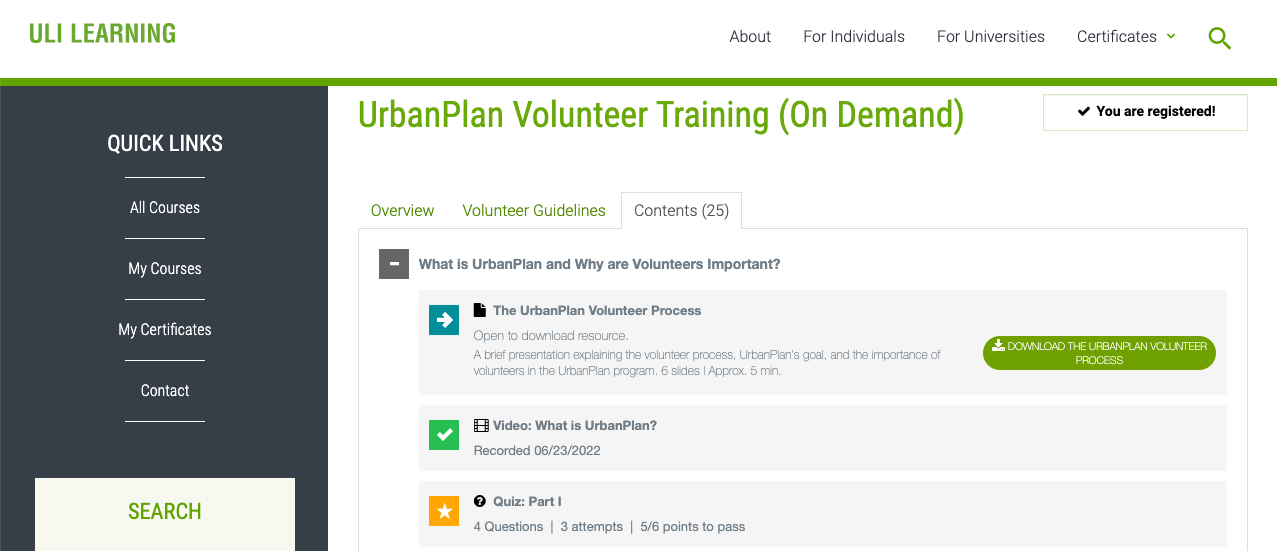Click the You are registered button

click(x=1145, y=112)
